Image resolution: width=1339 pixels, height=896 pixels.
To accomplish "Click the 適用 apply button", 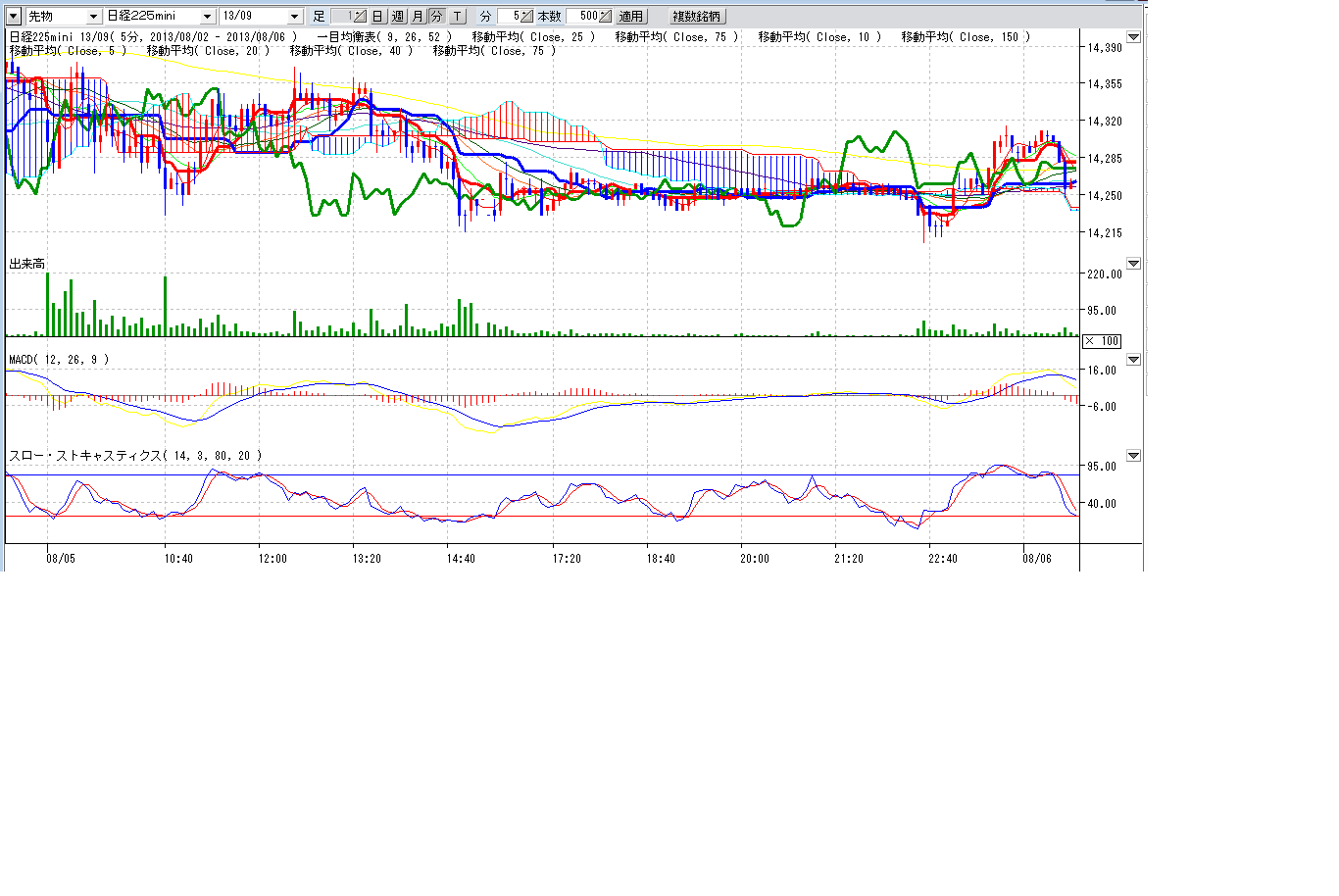I will [630, 17].
